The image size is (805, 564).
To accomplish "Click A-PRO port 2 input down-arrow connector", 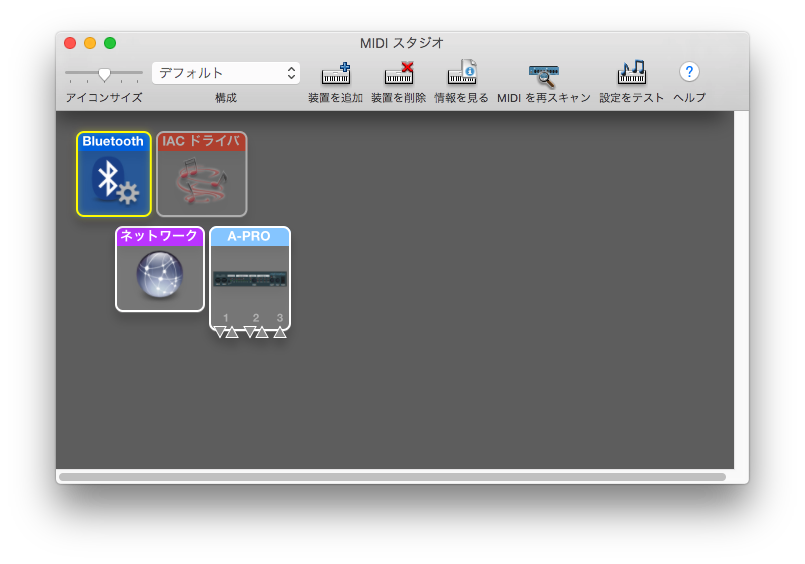I will (250, 332).
